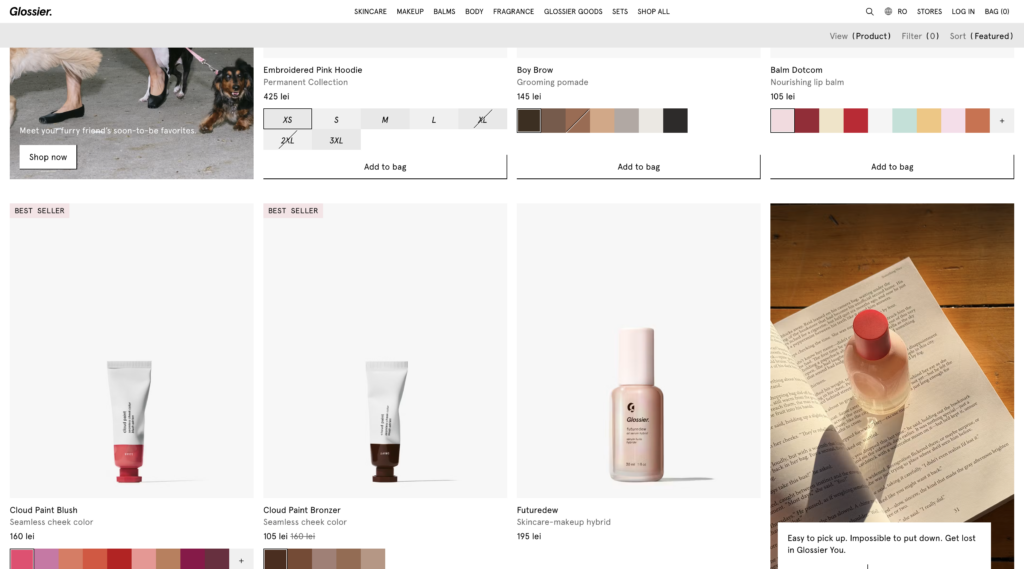Open the search magnifier icon
This screenshot has width=1024, height=569.
[x=869, y=11]
